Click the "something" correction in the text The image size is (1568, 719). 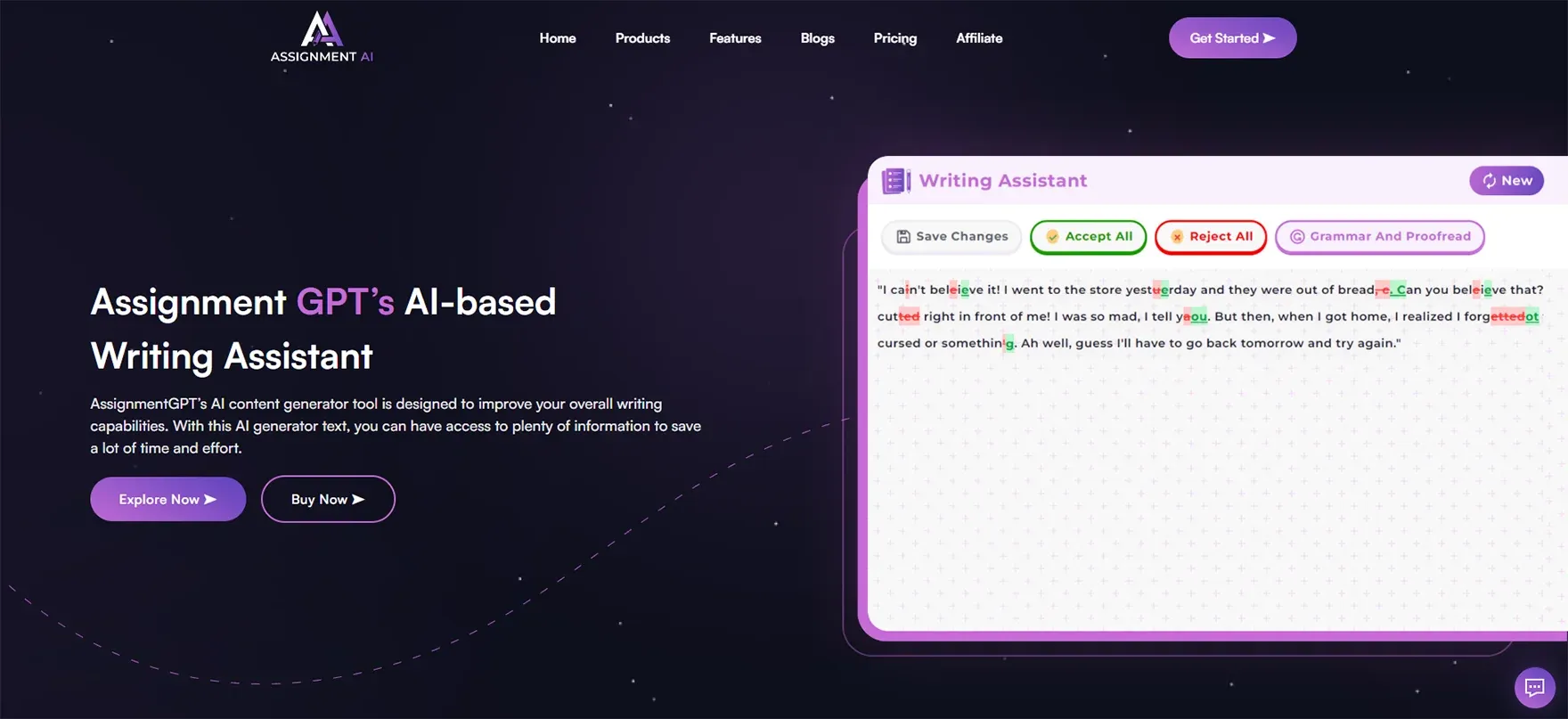(978, 343)
